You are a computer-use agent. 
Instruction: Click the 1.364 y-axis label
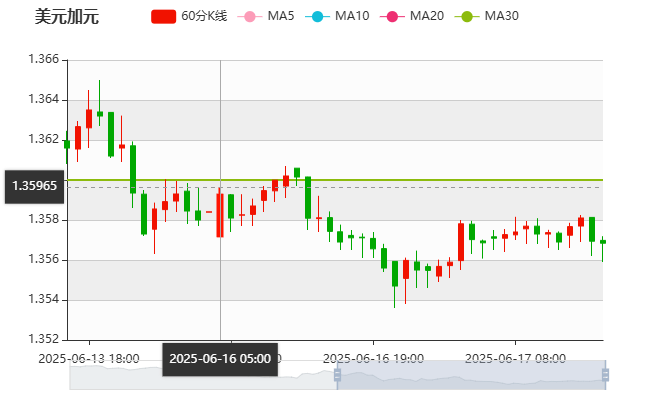pos(44,99)
